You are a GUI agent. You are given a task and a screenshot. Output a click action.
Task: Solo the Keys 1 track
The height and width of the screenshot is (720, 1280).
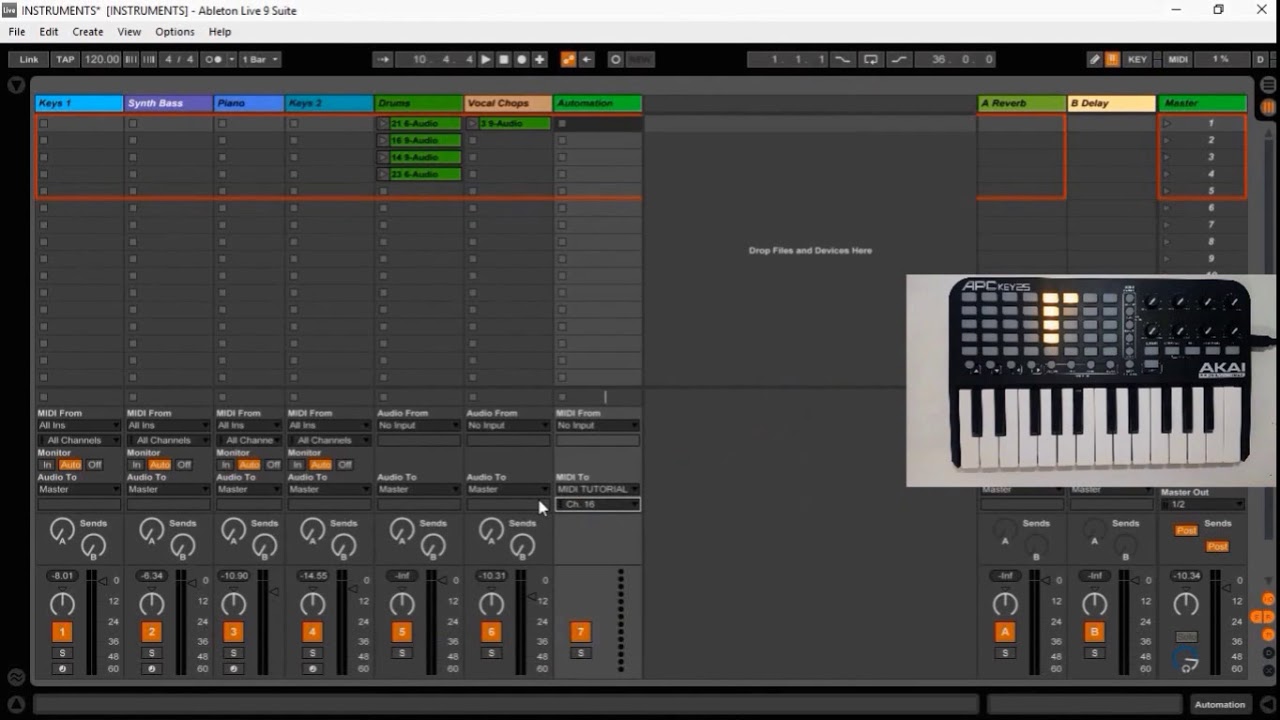[x=62, y=653]
